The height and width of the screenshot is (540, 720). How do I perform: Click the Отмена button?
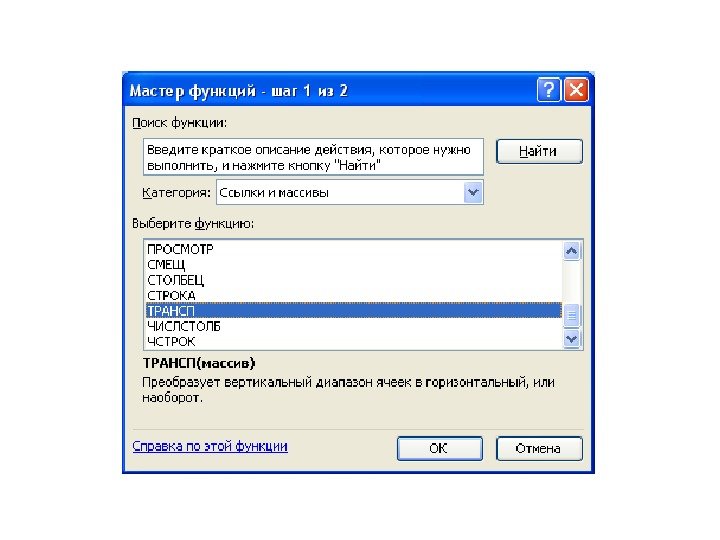pyautogui.click(x=539, y=448)
